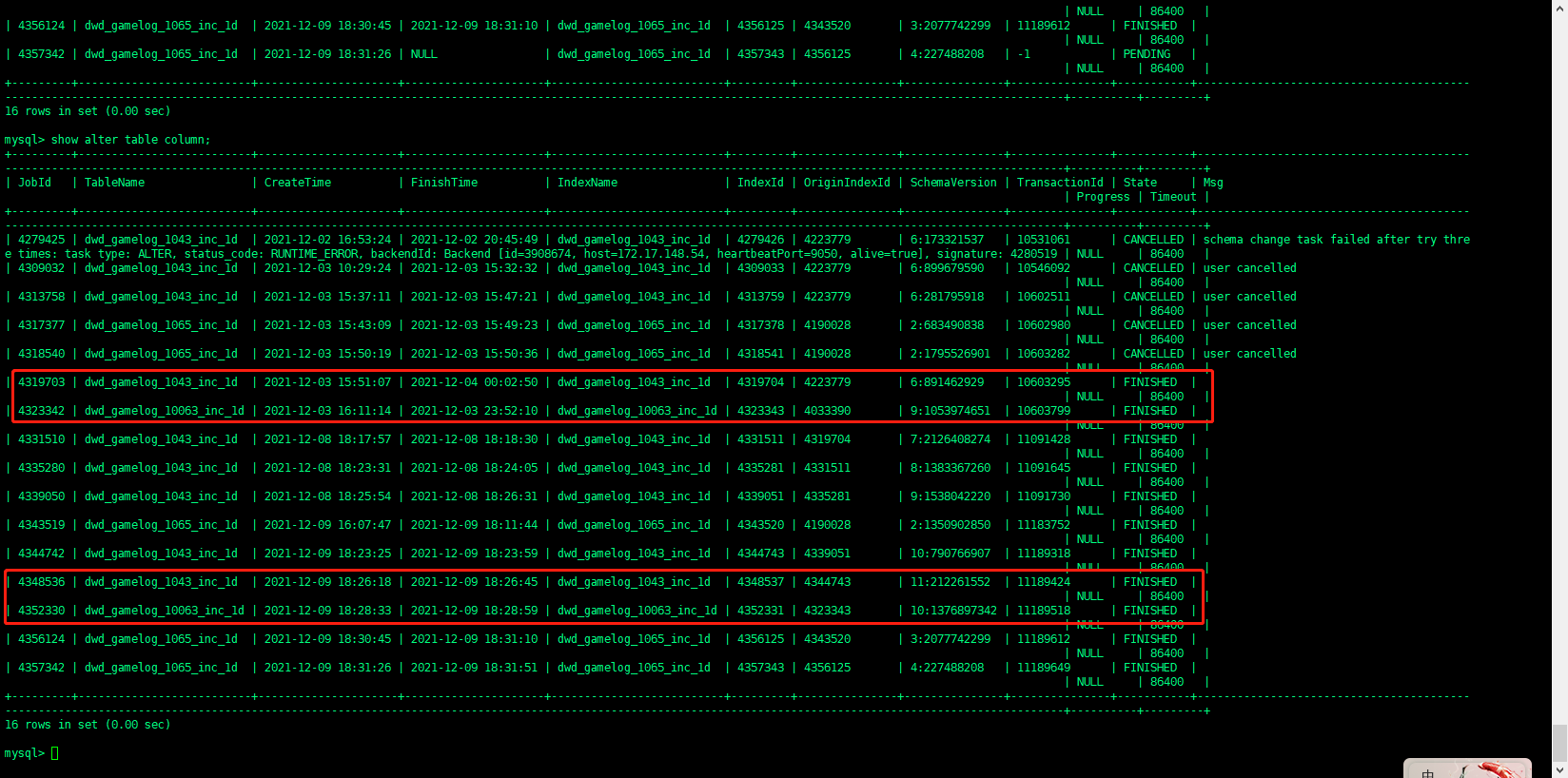The height and width of the screenshot is (778, 1568).
Task: Click SchemaVersion 10:1376897342
Action: (x=953, y=611)
